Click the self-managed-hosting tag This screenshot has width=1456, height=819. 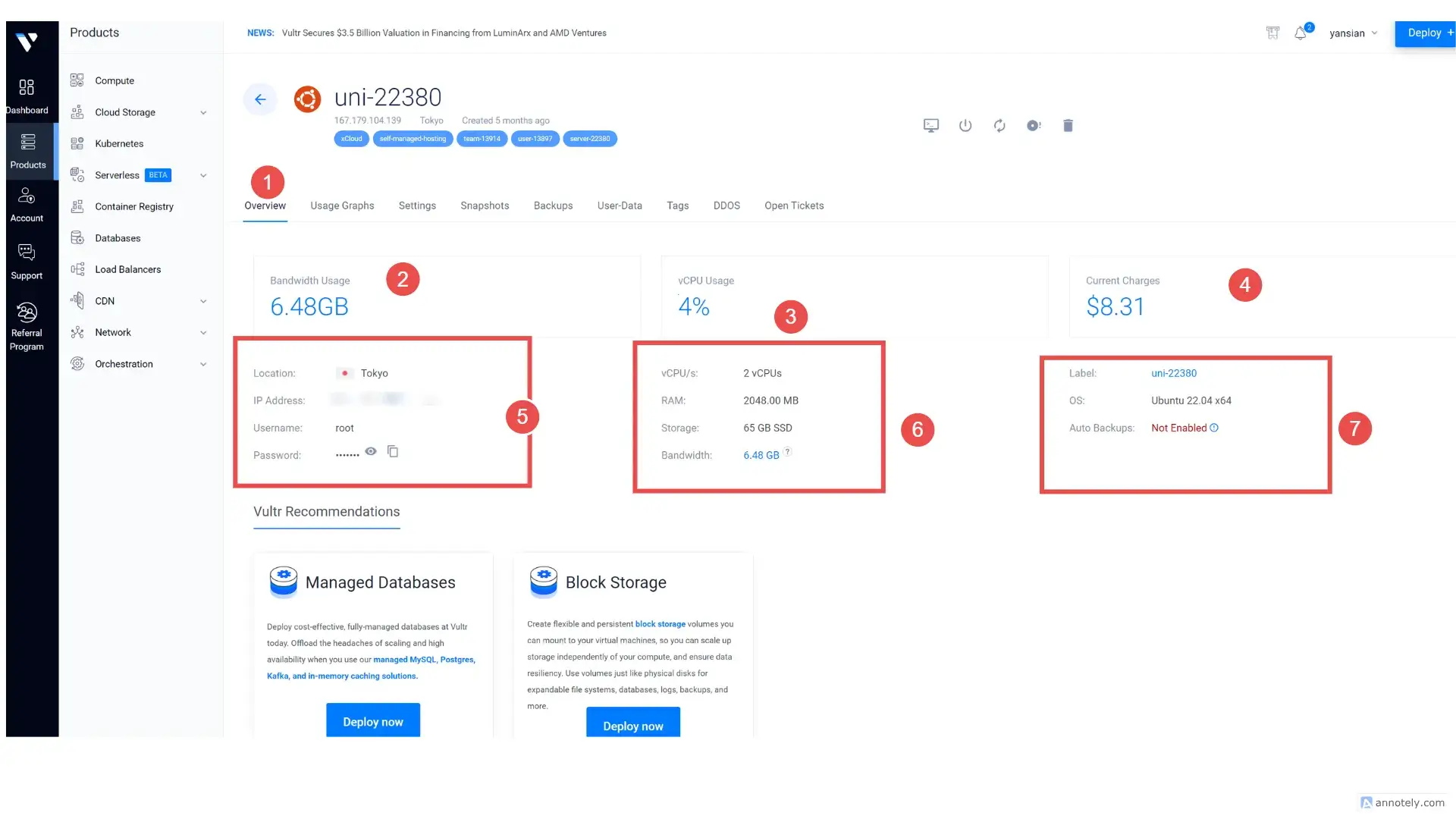pyautogui.click(x=413, y=139)
